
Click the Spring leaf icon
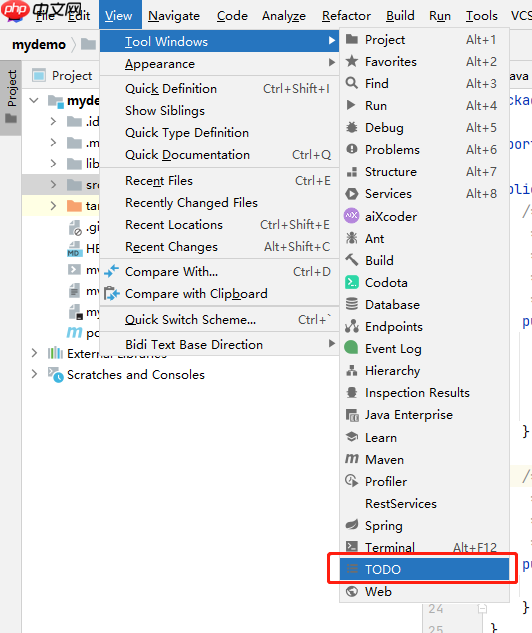[352, 525]
